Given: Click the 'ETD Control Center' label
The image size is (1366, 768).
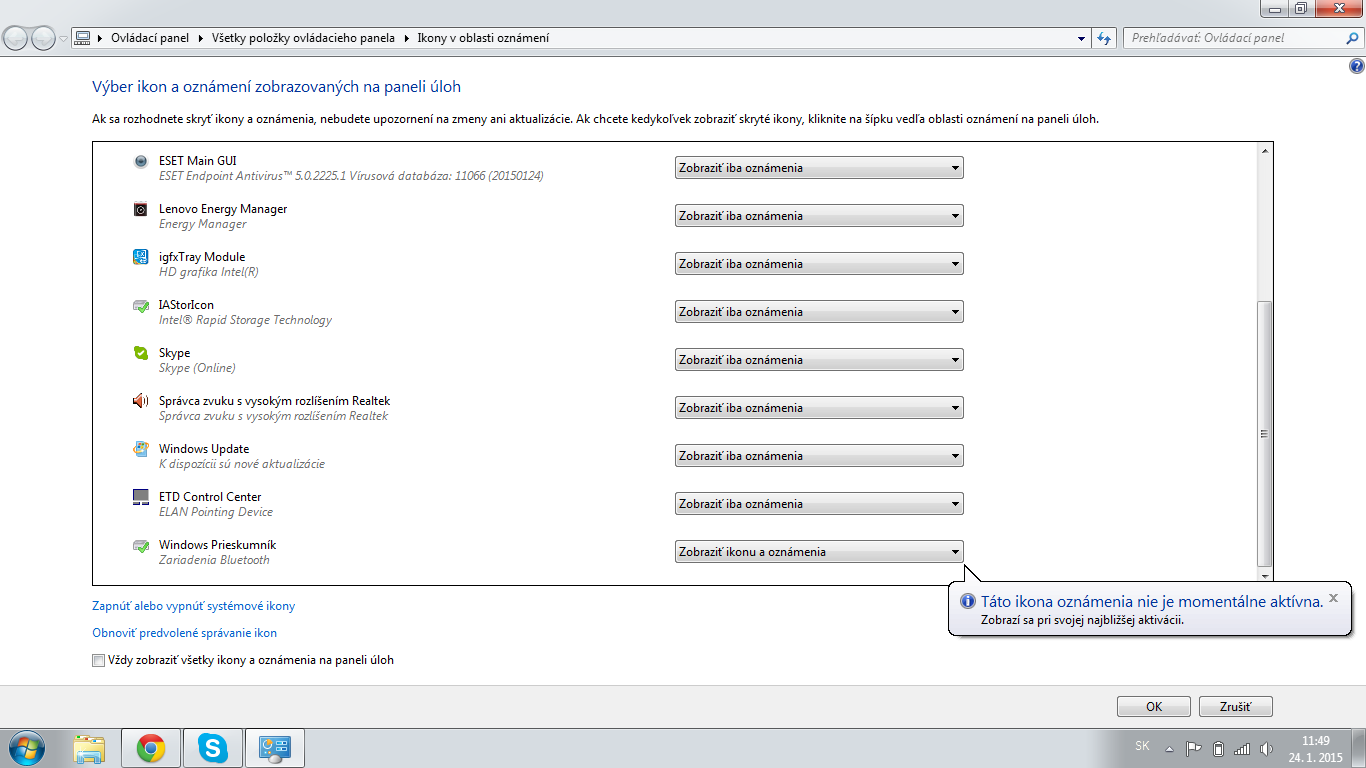Looking at the screenshot, I should pos(210,497).
